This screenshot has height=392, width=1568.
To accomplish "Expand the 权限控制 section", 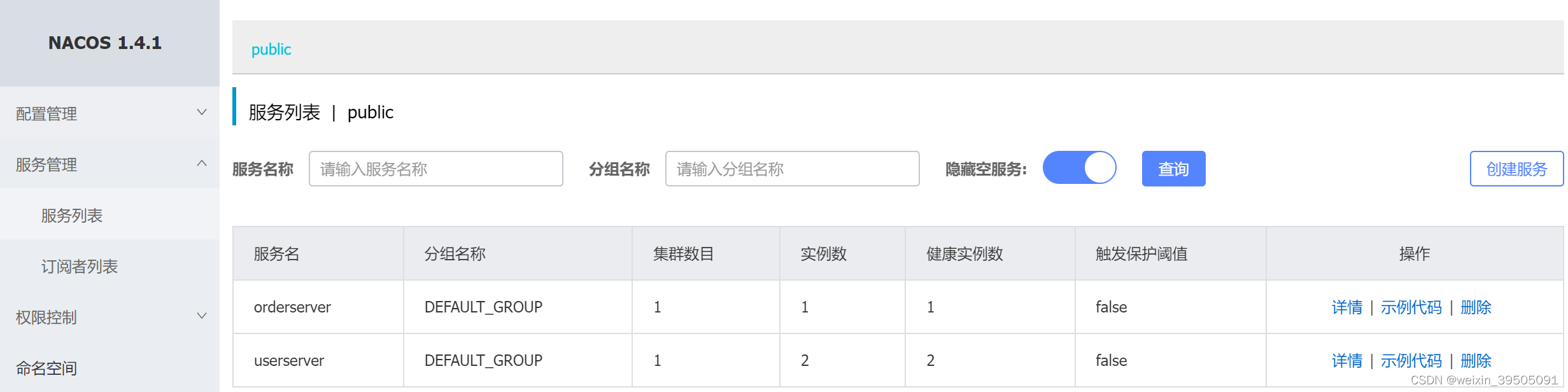I will [x=46, y=317].
